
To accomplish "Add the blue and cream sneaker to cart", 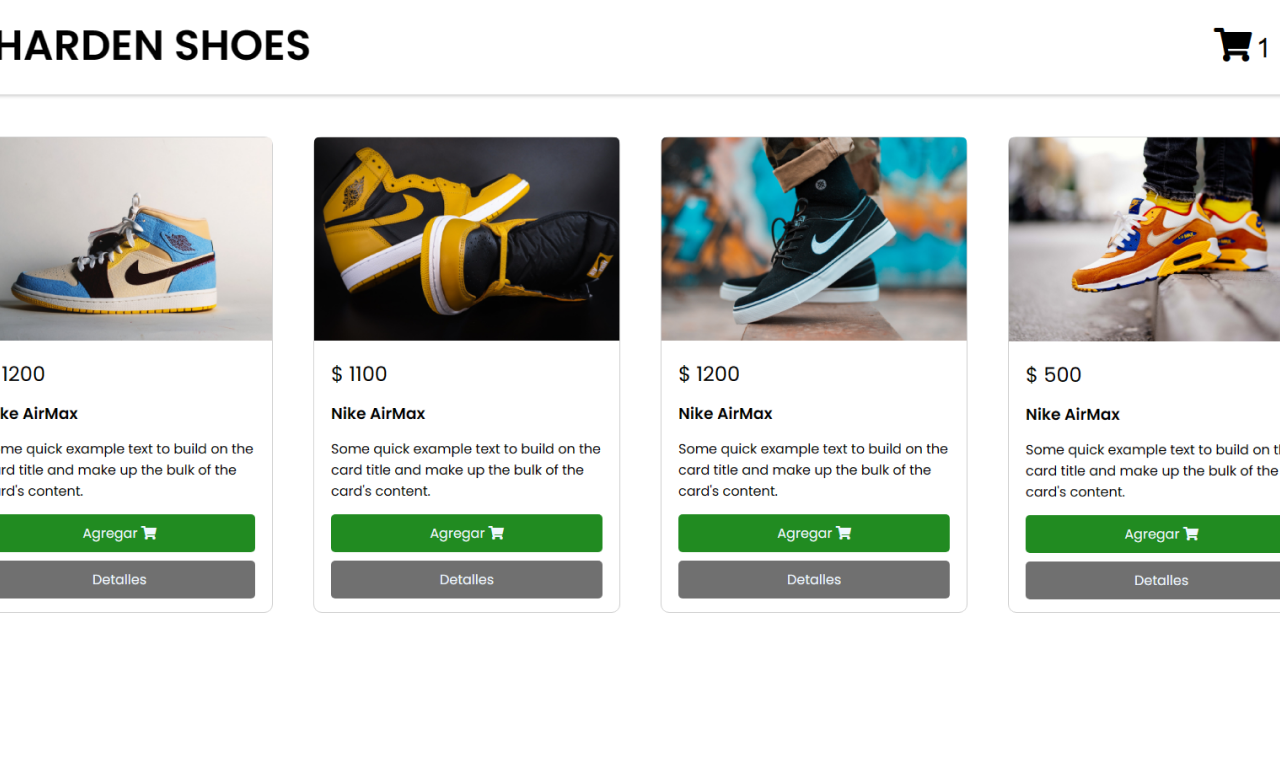I will coord(120,533).
